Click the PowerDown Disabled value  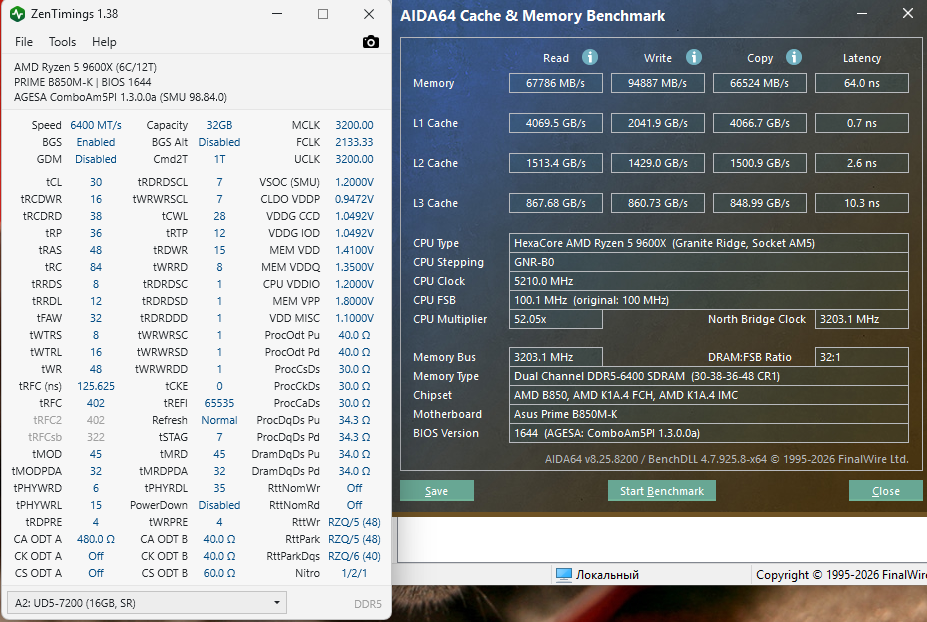pos(219,505)
